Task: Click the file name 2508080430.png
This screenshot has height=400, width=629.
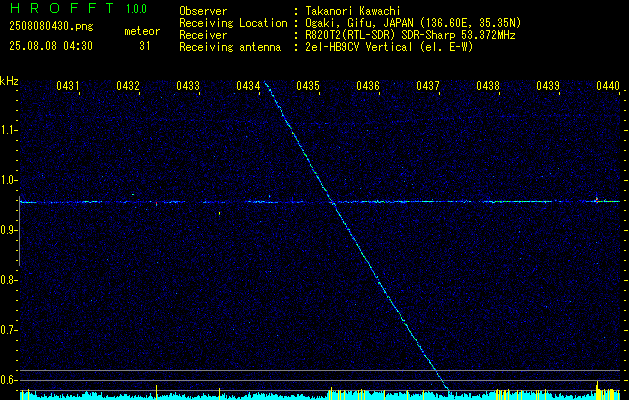Action: click(51, 27)
